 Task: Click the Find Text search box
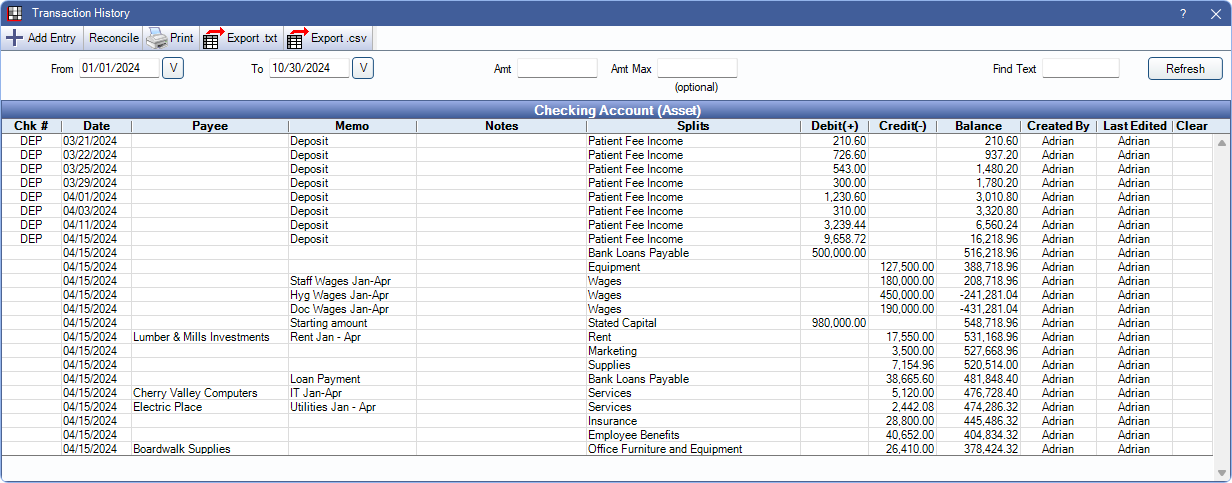1080,69
